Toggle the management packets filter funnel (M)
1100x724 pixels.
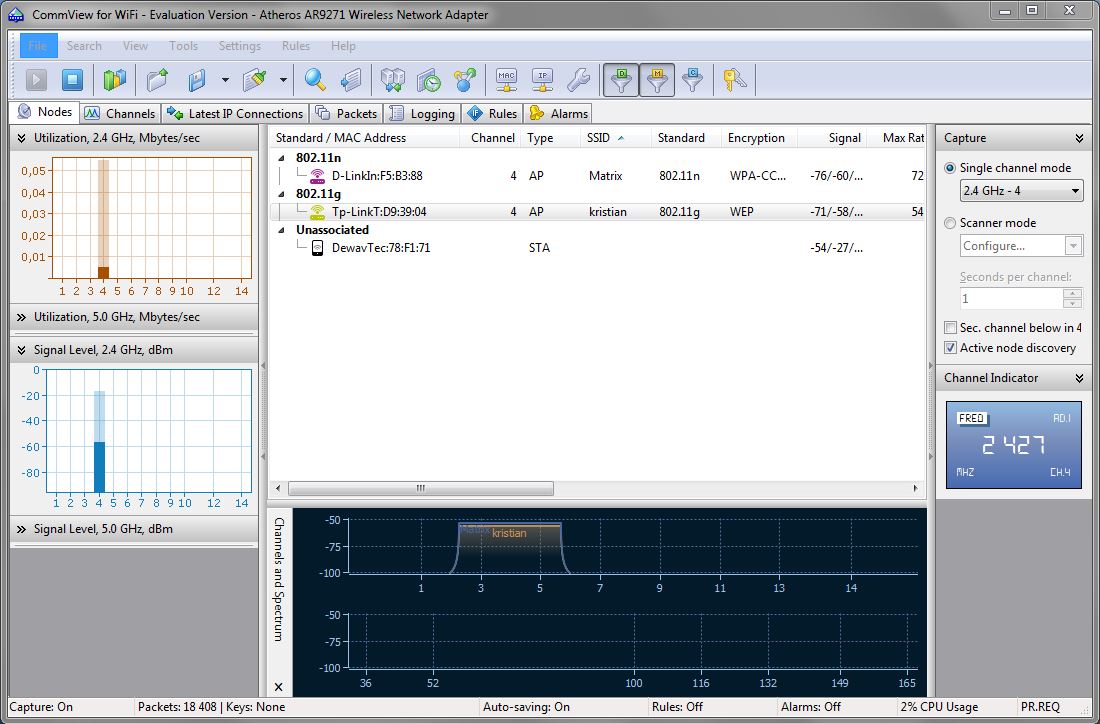pyautogui.click(x=657, y=80)
